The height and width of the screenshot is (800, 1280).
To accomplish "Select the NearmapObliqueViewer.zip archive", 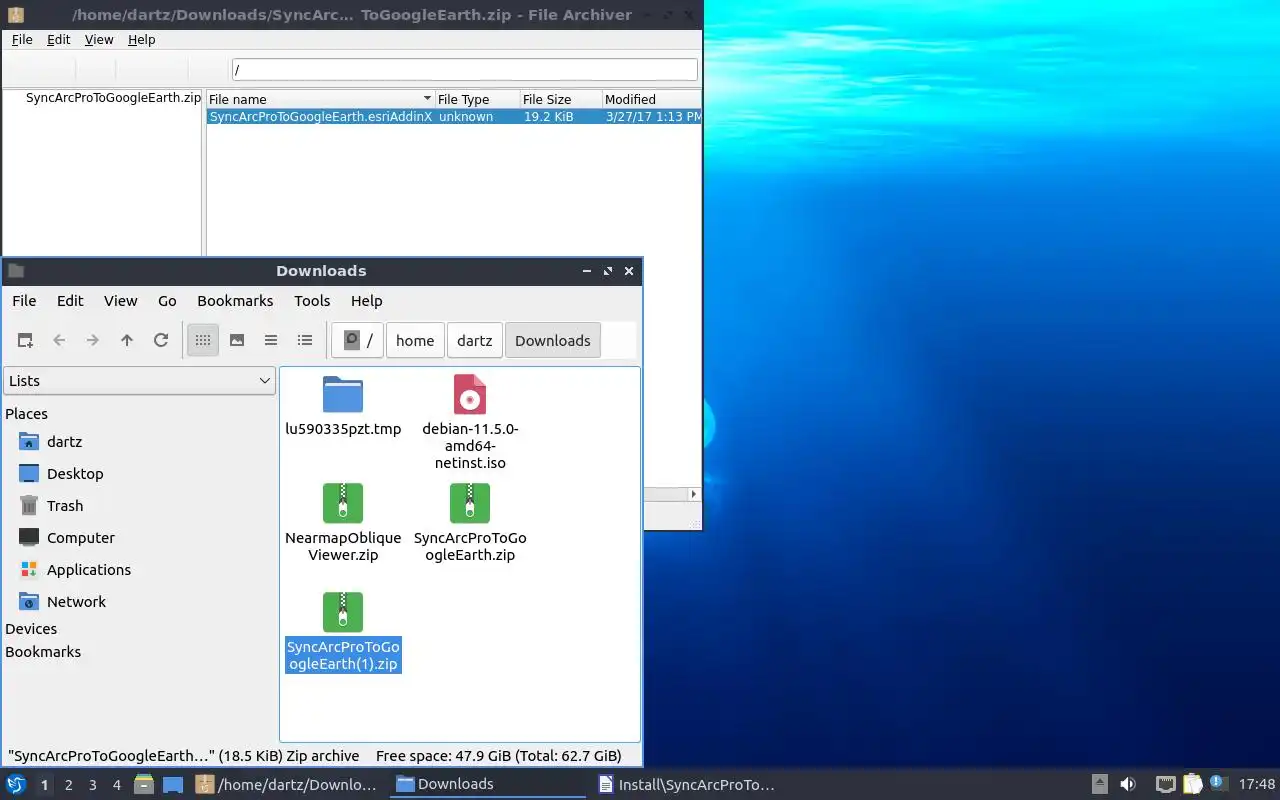I will click(343, 523).
